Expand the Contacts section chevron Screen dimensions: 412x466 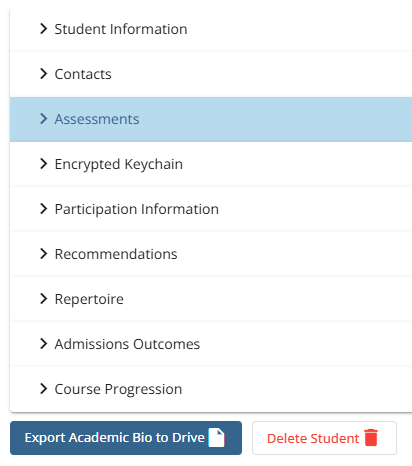click(x=43, y=74)
